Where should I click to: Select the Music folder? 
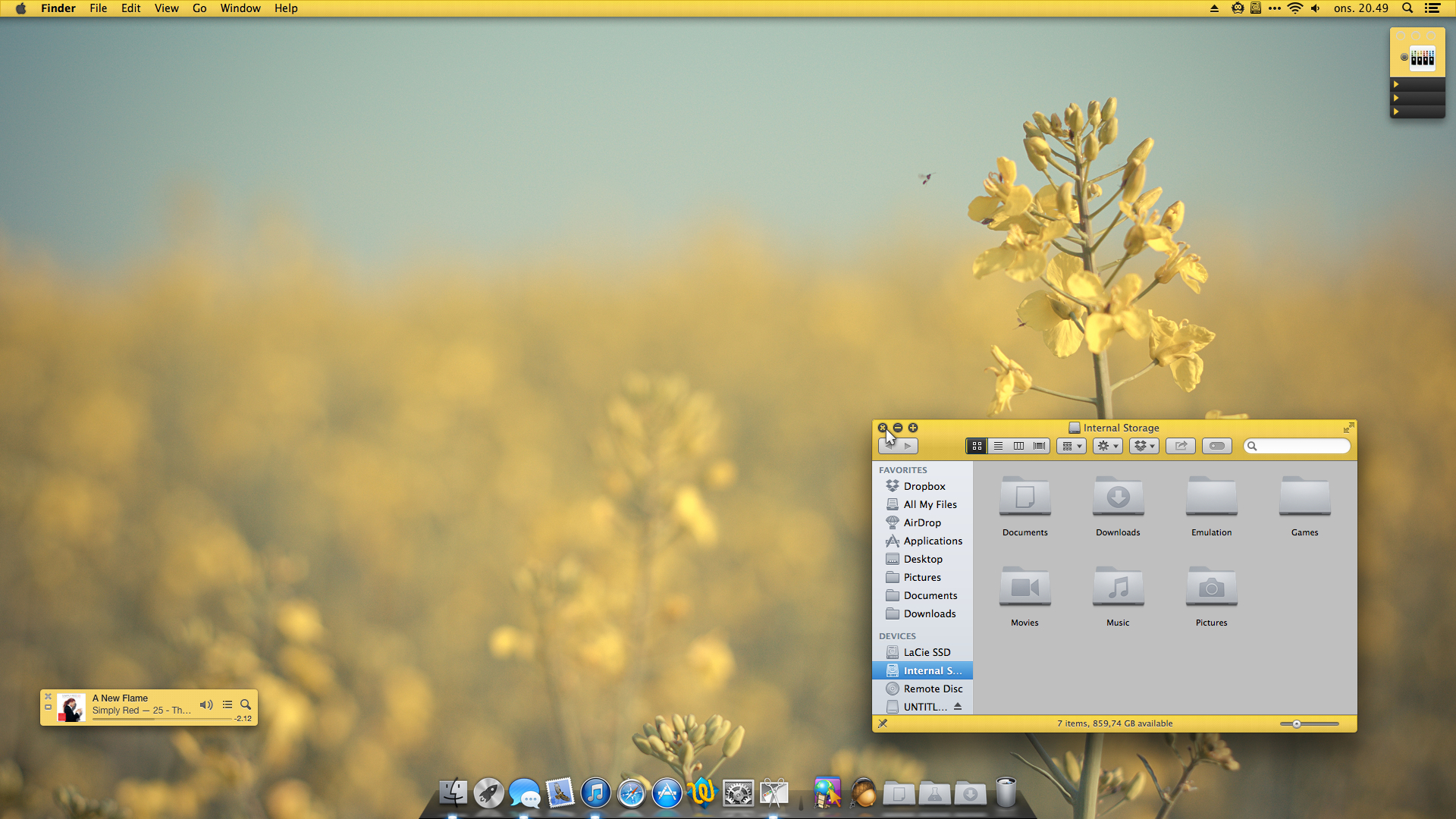click(1118, 587)
